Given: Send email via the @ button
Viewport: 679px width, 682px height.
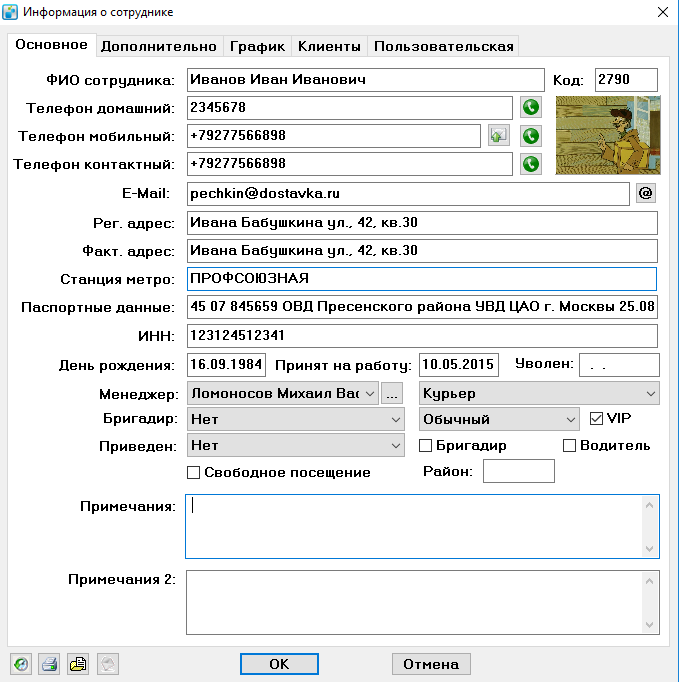Looking at the screenshot, I should pyautogui.click(x=646, y=193).
